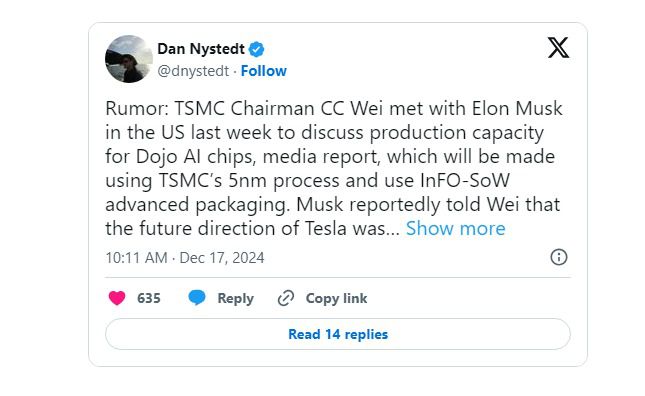The height and width of the screenshot is (396, 645).
Task: Open the Dan Nystedt display name
Action: 201,49
